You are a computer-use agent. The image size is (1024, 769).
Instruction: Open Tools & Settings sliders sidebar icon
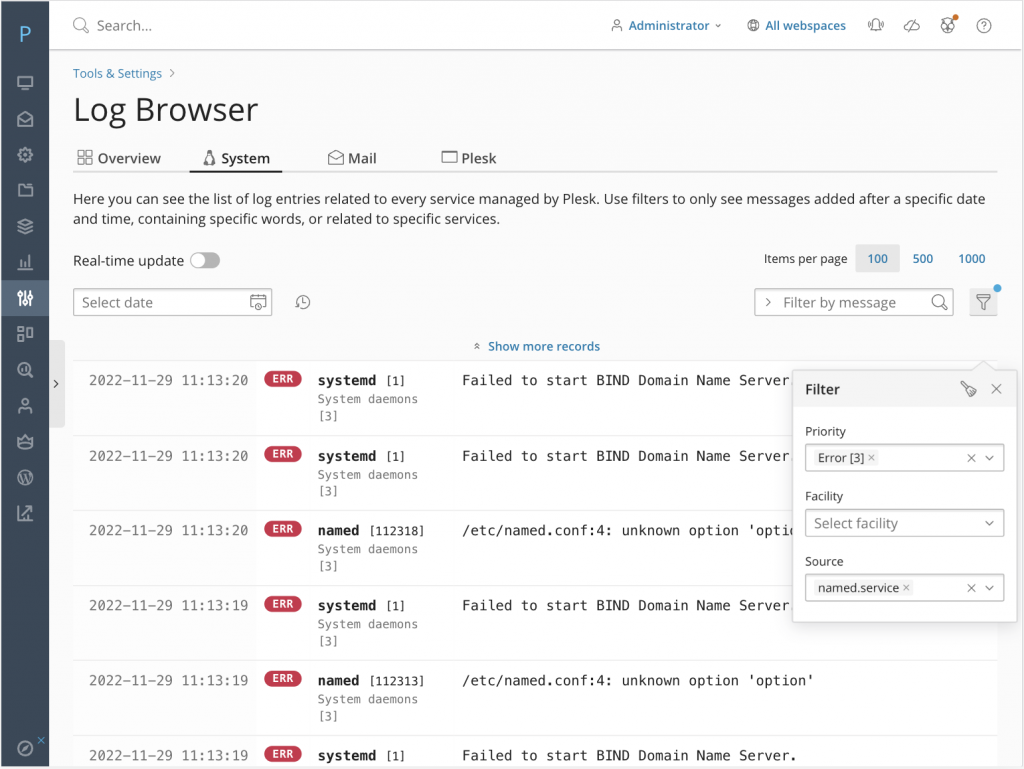click(25, 298)
